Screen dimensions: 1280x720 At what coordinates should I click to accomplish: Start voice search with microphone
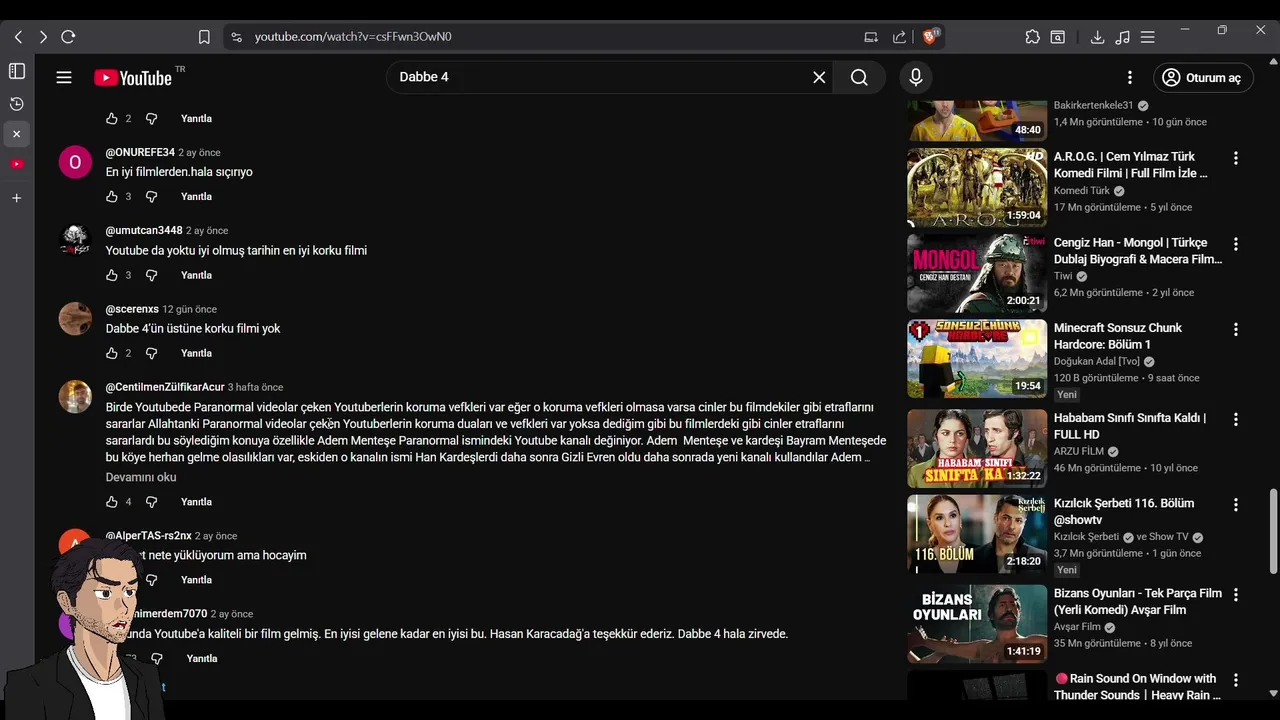coord(915,77)
